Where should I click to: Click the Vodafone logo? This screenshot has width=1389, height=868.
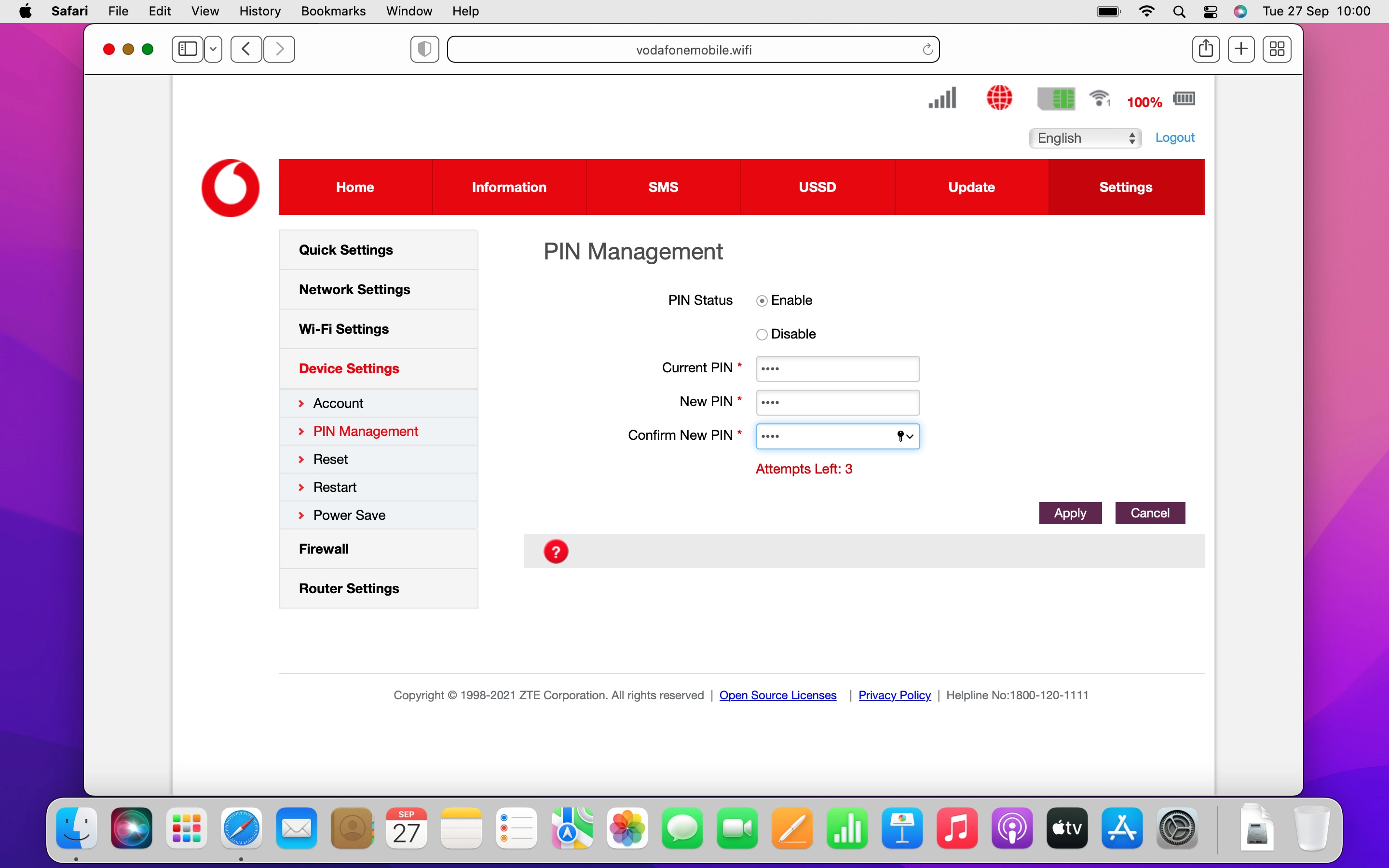(x=230, y=187)
